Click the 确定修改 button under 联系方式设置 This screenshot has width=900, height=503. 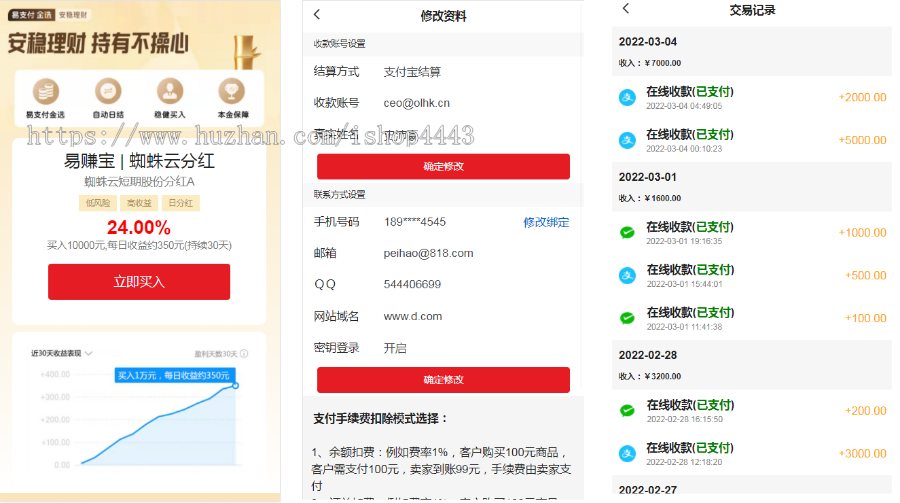[443, 380]
